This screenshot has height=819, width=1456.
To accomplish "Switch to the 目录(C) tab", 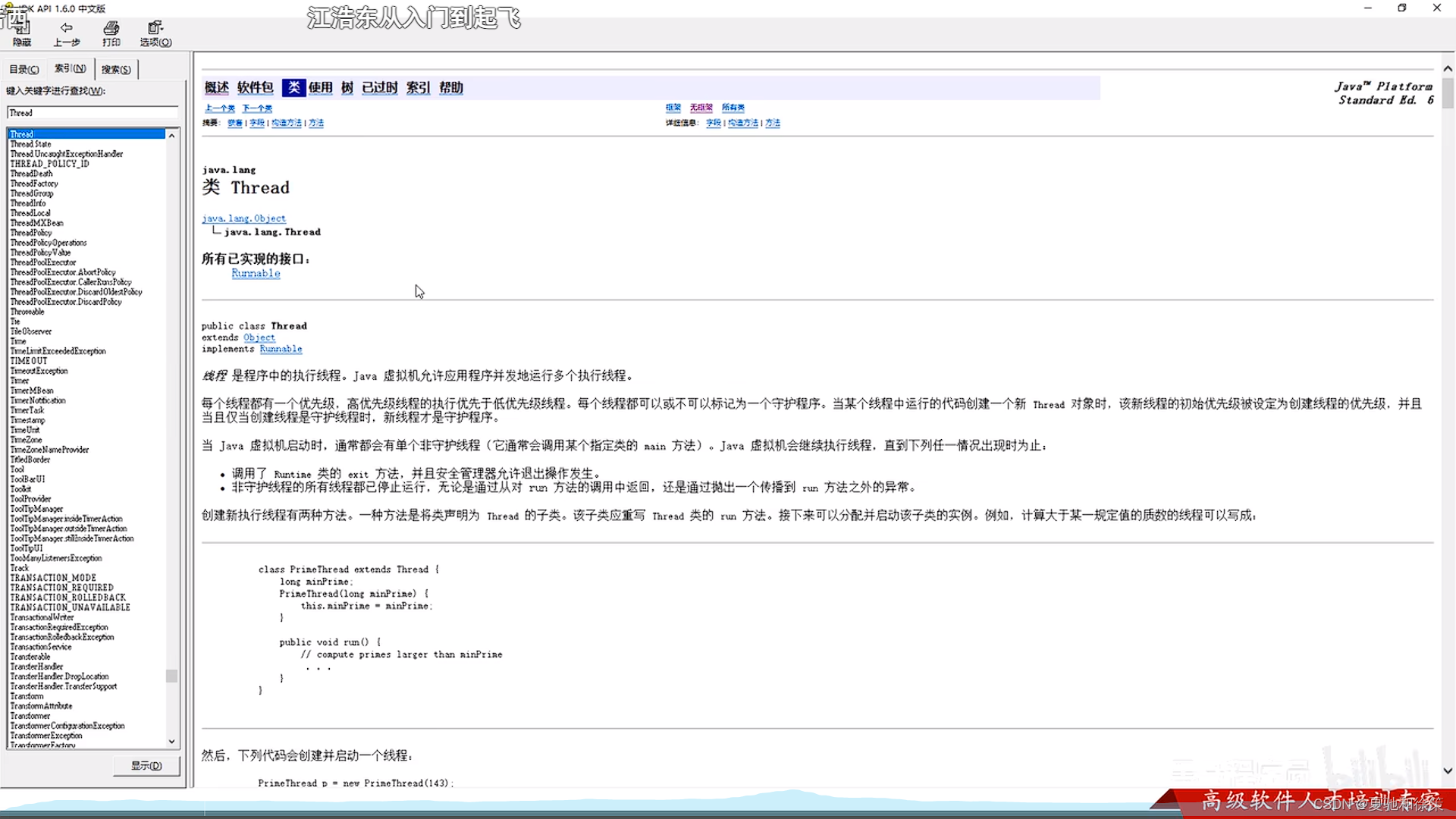I will tap(24, 69).
